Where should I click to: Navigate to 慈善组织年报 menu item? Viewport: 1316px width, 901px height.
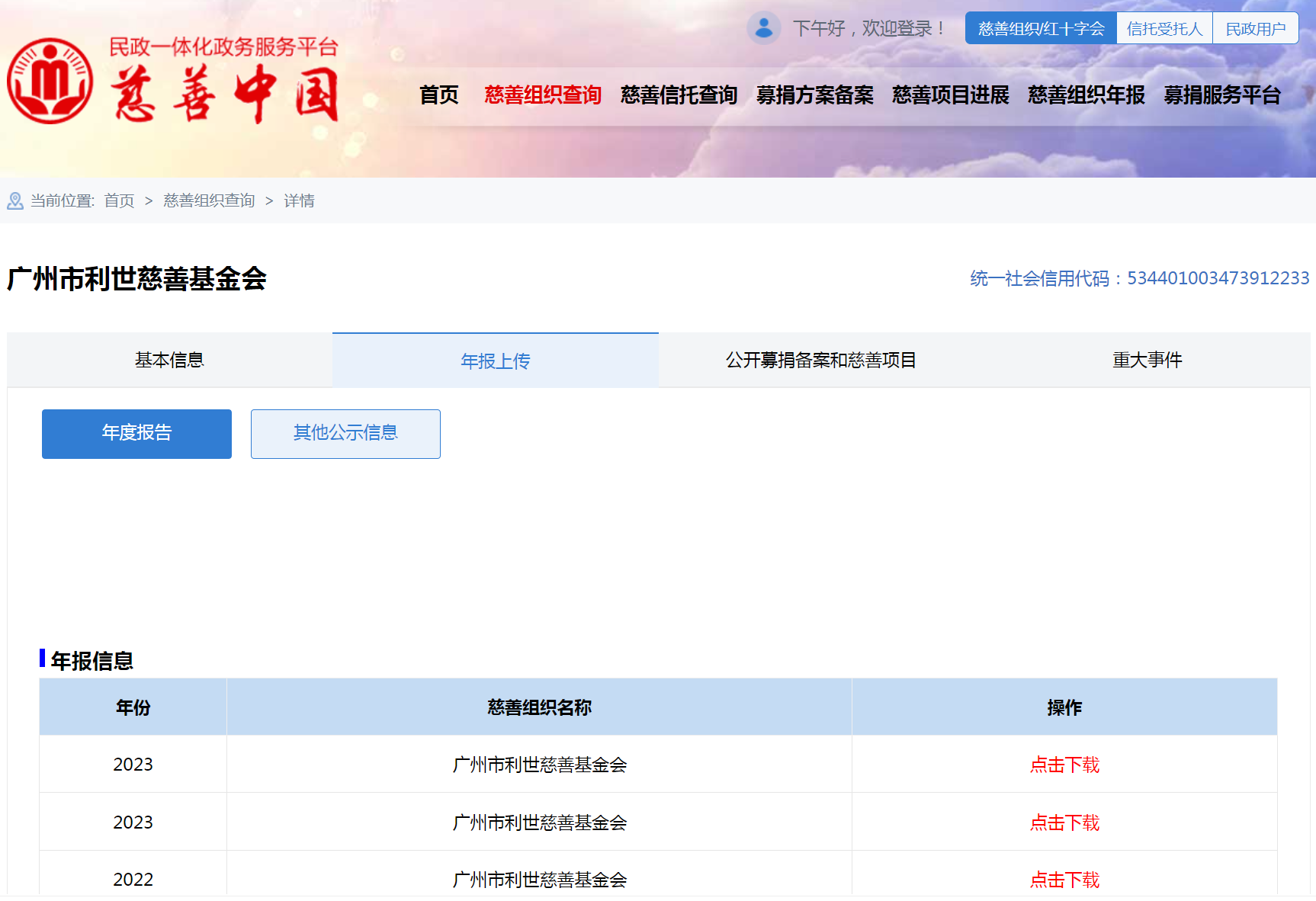click(1086, 95)
